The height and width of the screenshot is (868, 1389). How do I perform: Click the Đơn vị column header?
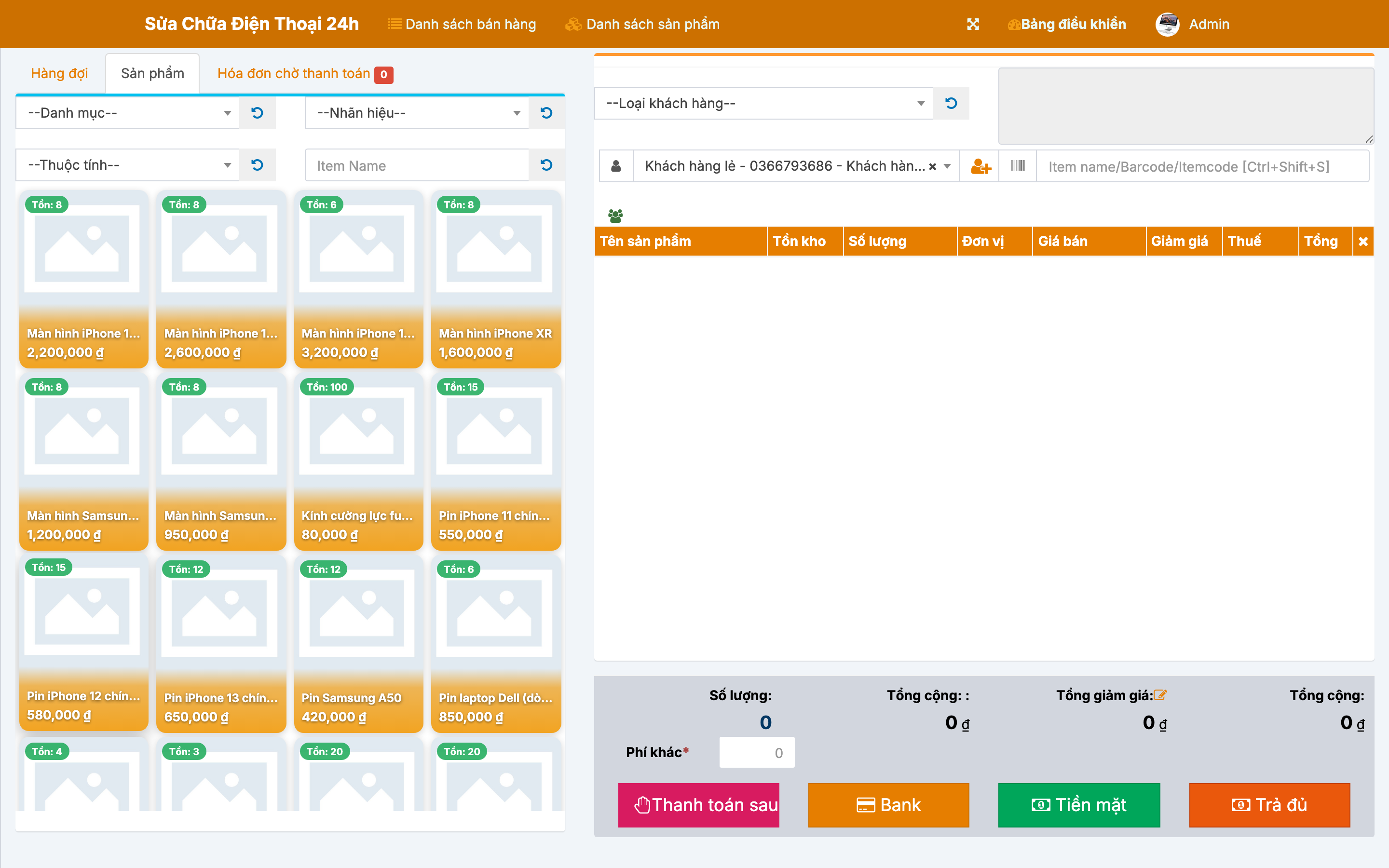994,241
